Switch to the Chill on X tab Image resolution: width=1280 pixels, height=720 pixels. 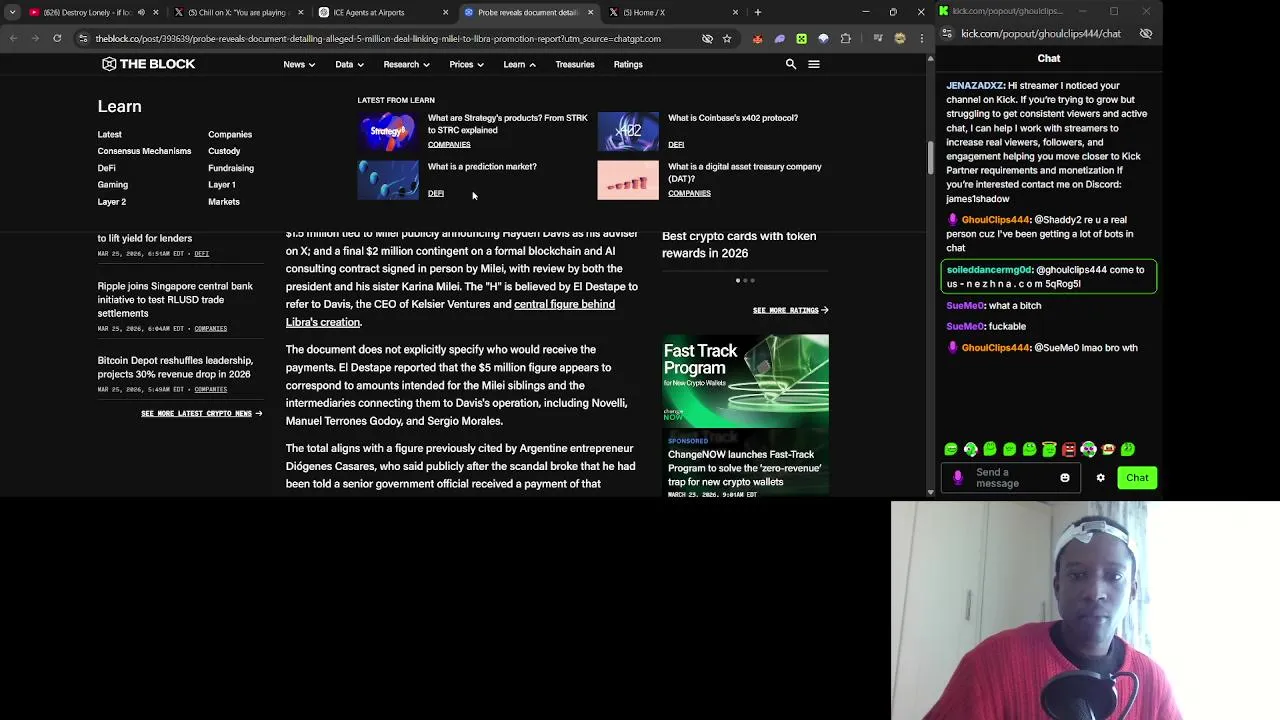pyautogui.click(x=237, y=12)
